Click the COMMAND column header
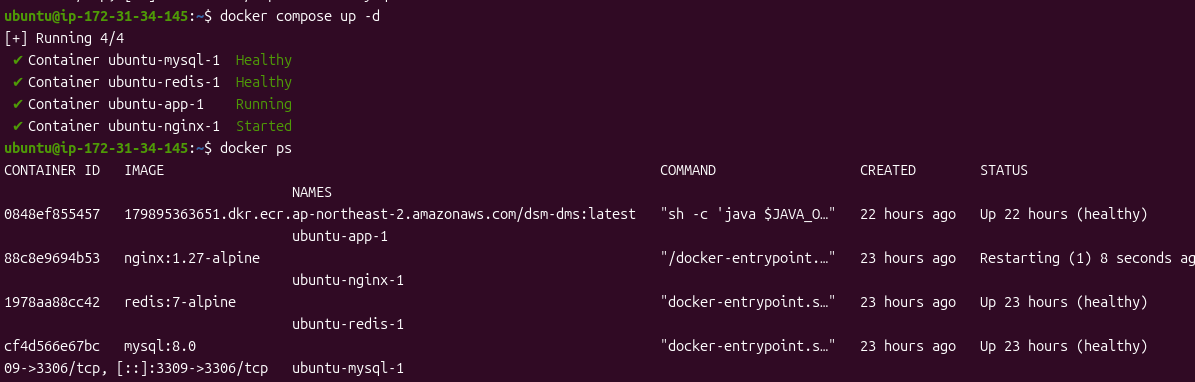This screenshot has height=382, width=1195. [688, 171]
